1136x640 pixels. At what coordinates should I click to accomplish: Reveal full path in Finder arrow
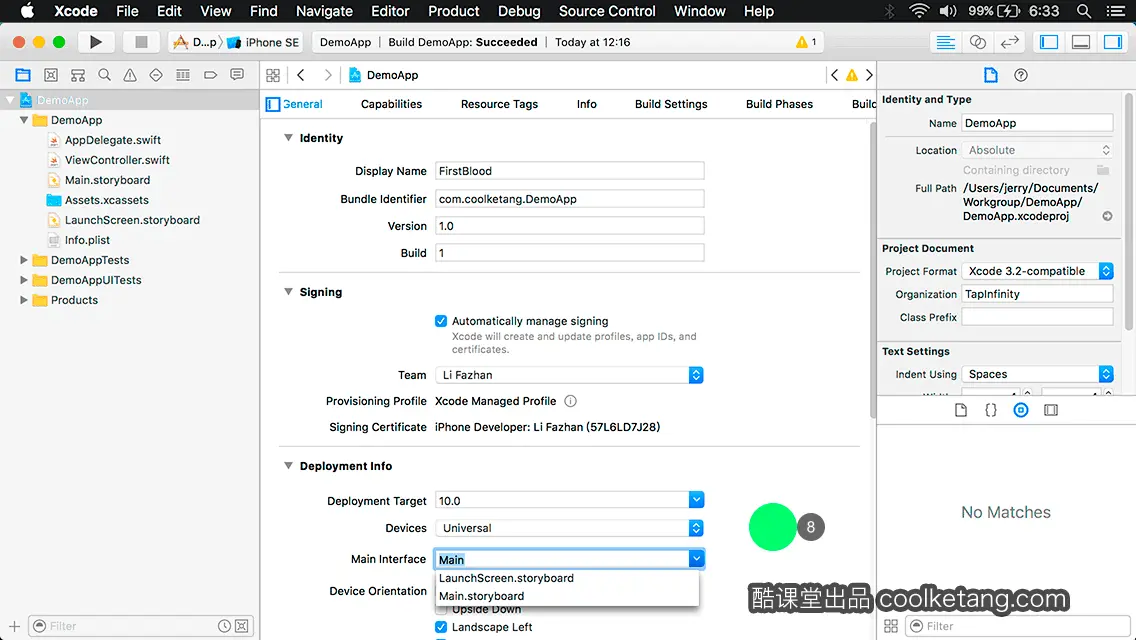pyautogui.click(x=1107, y=216)
